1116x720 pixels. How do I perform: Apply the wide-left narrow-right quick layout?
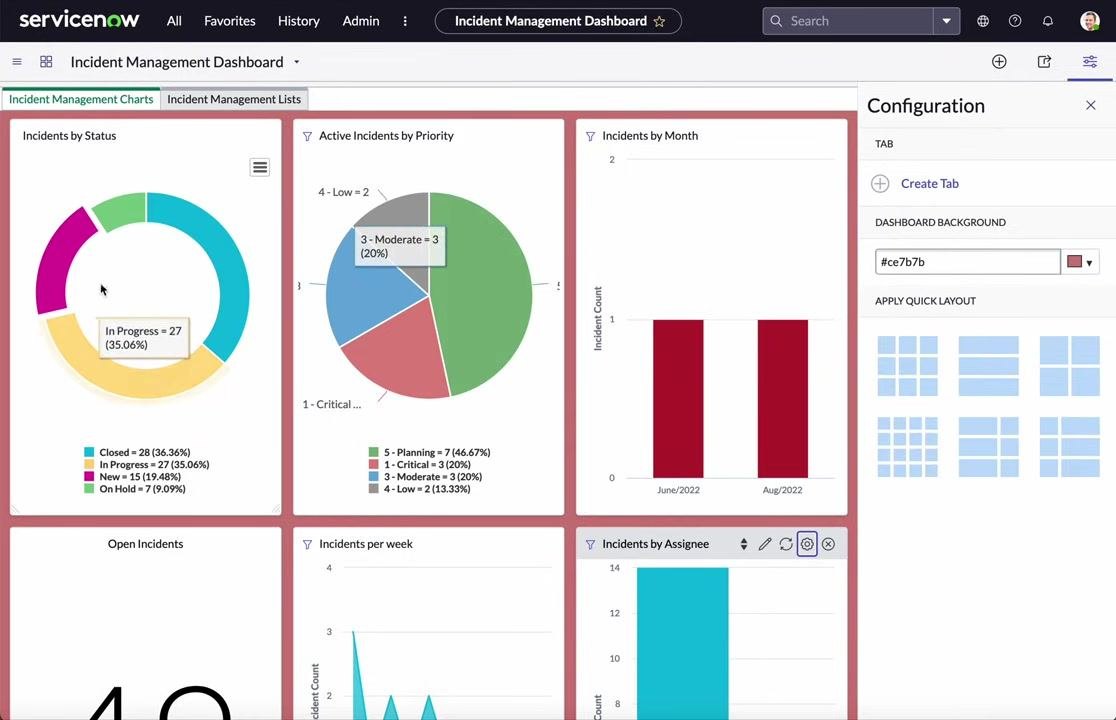[989, 447]
